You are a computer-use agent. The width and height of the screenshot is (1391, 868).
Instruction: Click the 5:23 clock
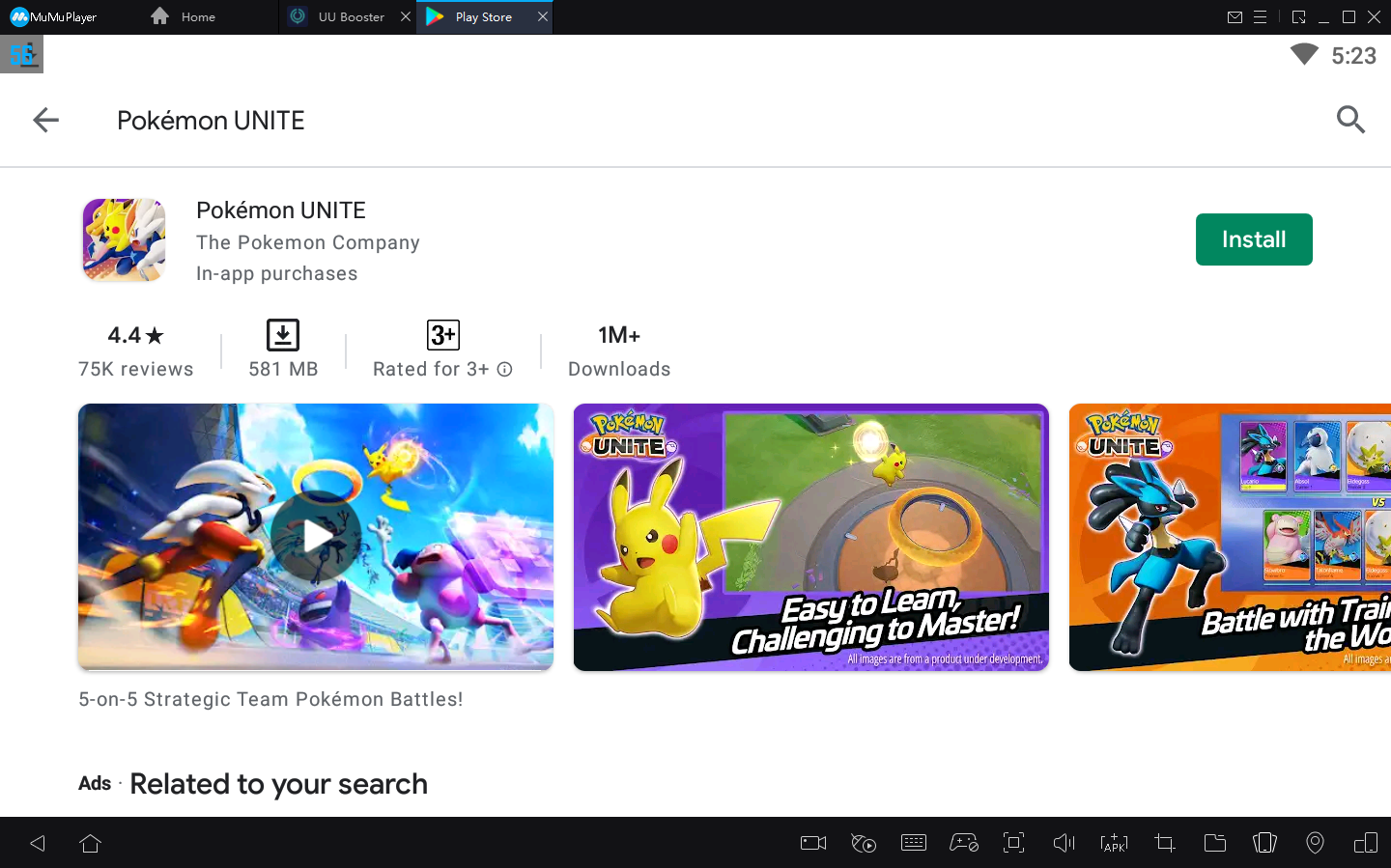pyautogui.click(x=1353, y=56)
